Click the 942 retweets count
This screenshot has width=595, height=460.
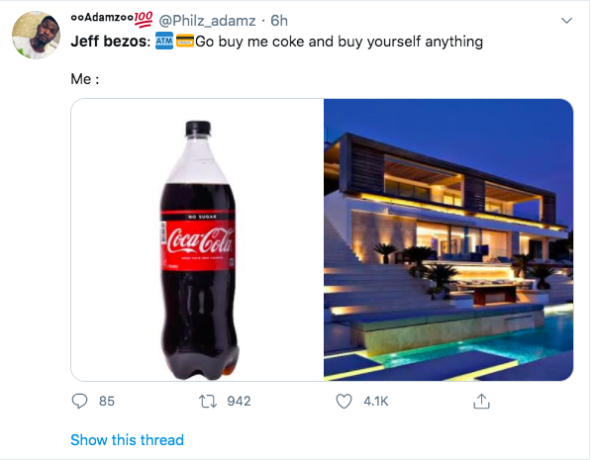tap(239, 401)
